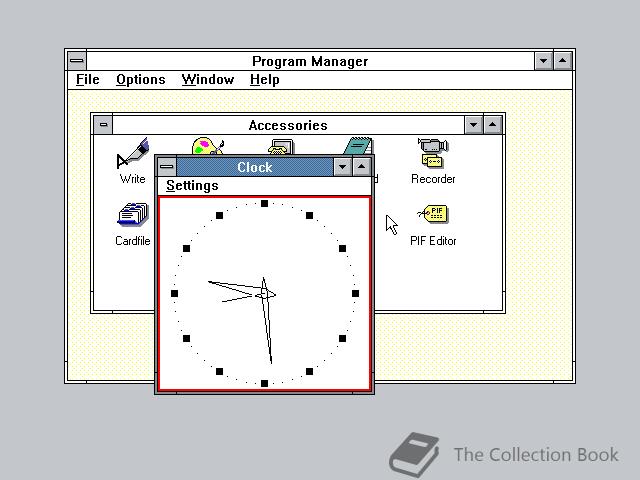Screen dimensions: 640x480
Task: Click the Cardfile label text
Action: [133, 241]
